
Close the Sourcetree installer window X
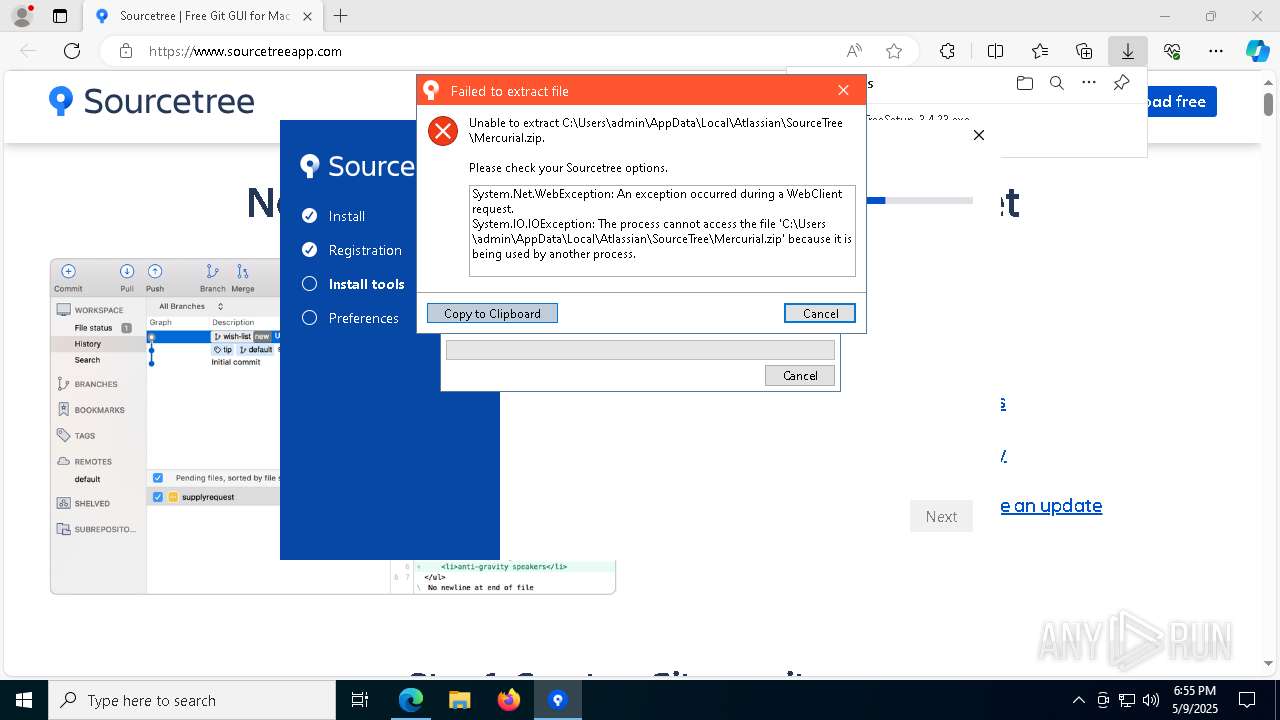point(979,135)
